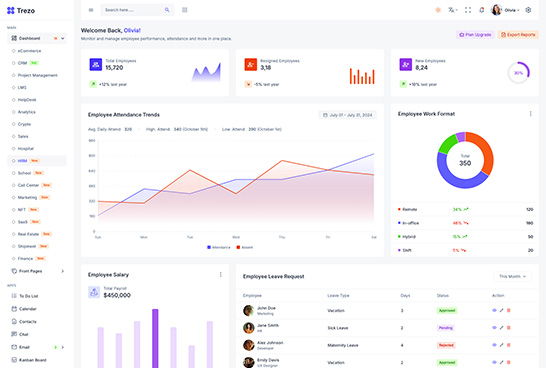Toggle the light/dark theme sun icon
This screenshot has width=546, height=368.
tap(438, 10)
